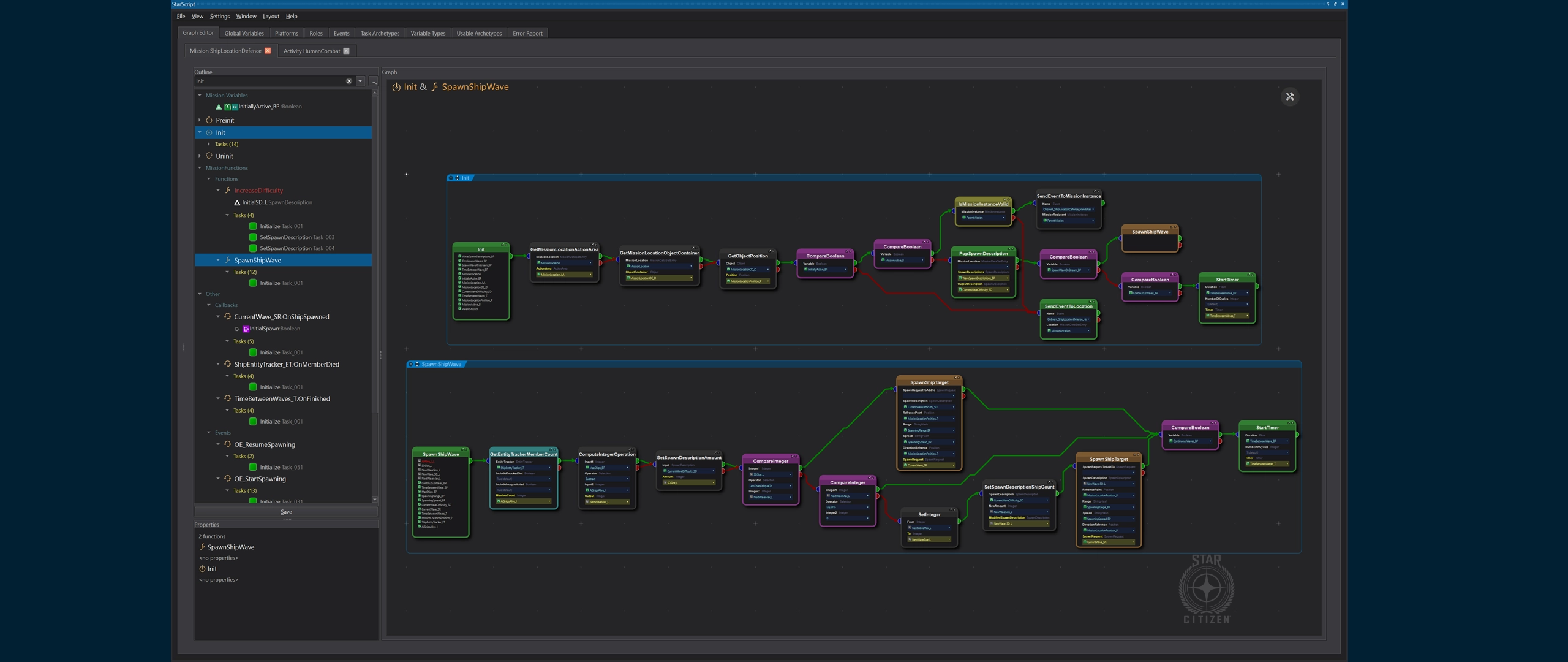Switch to the Global Variables tab
1568x662 pixels.
244,33
